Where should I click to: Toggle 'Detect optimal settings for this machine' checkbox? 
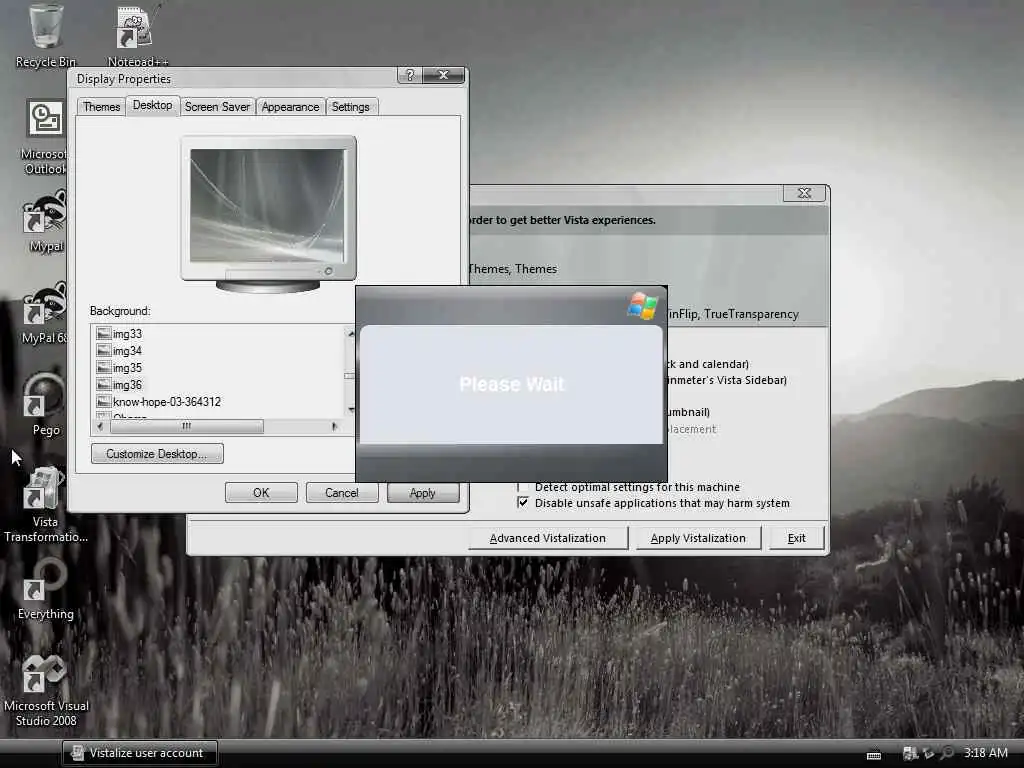pos(522,487)
